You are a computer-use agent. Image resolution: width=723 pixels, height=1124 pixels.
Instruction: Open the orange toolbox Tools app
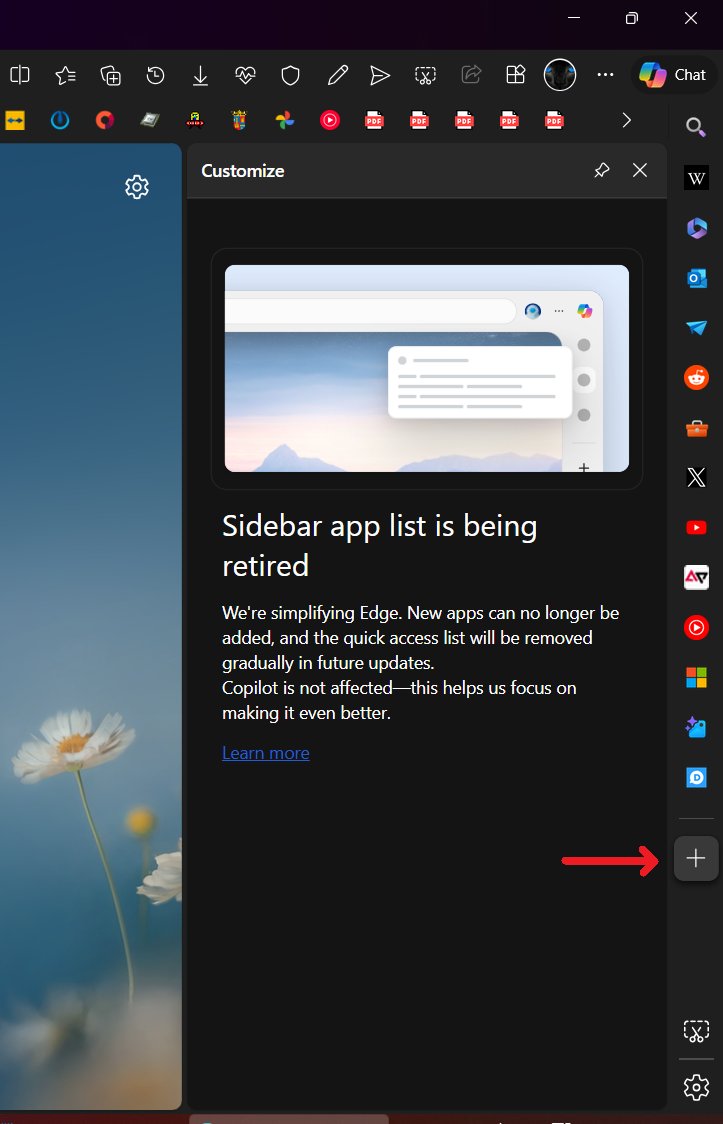click(696, 428)
